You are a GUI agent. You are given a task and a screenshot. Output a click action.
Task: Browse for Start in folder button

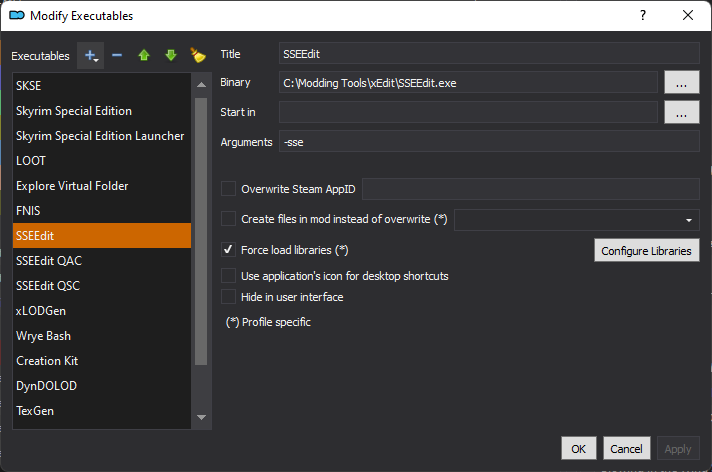click(682, 112)
